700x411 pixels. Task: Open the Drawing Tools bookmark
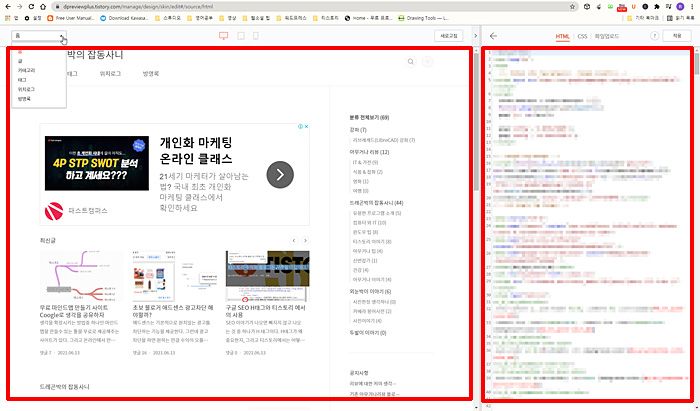click(423, 18)
